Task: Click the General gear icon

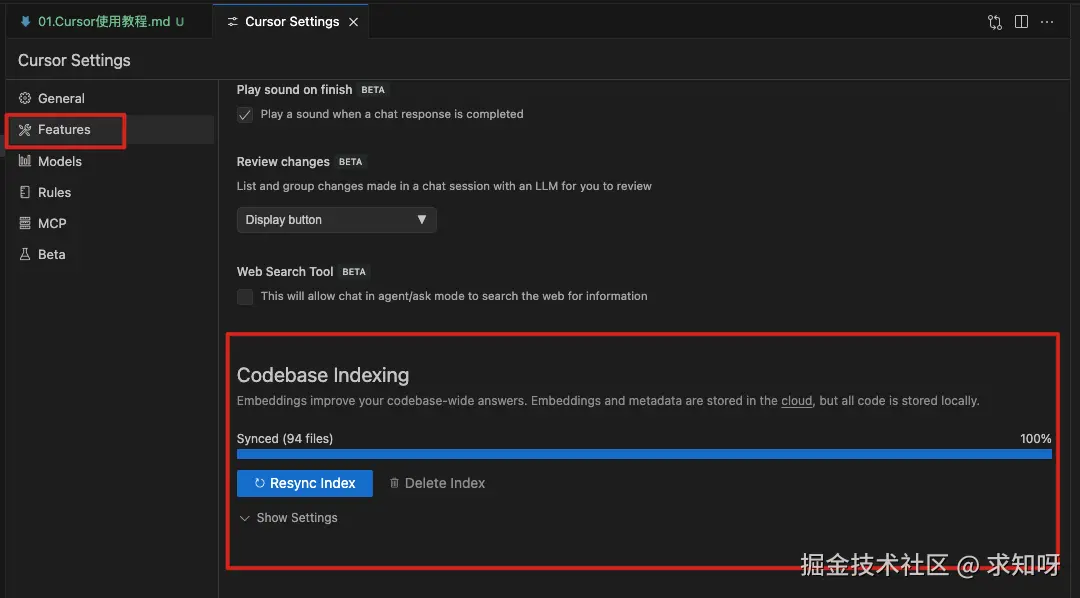Action: click(25, 99)
